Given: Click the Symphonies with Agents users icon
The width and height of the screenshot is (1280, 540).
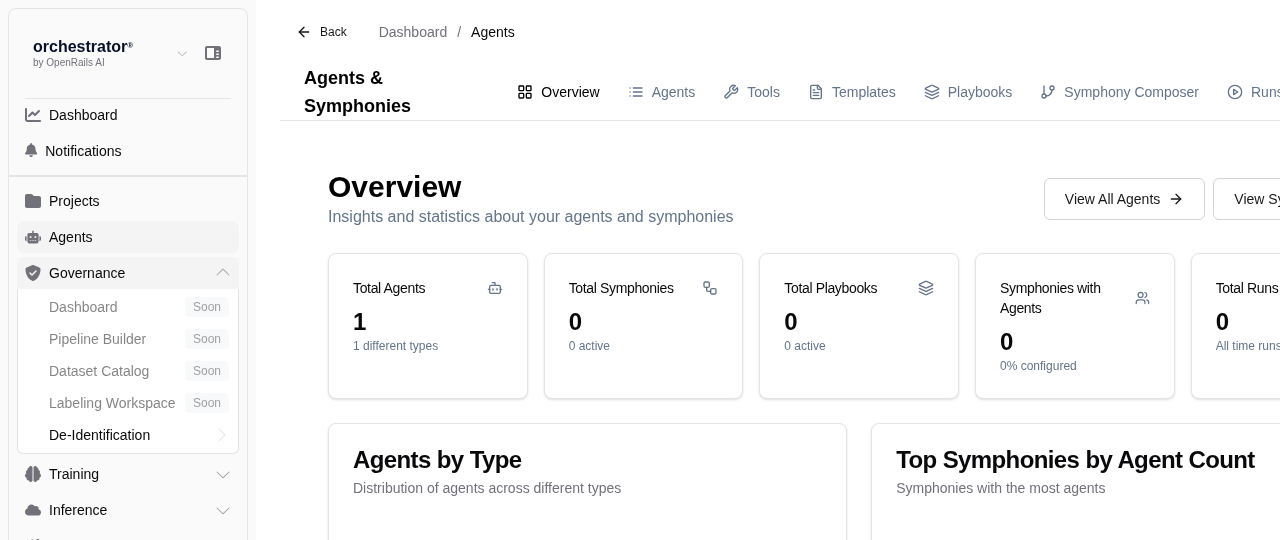Looking at the screenshot, I should (x=1142, y=298).
